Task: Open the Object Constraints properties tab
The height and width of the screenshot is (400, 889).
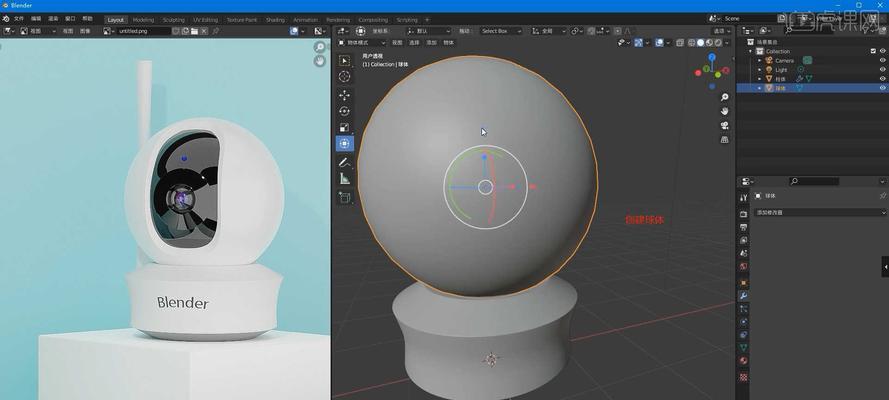Action: [744, 334]
